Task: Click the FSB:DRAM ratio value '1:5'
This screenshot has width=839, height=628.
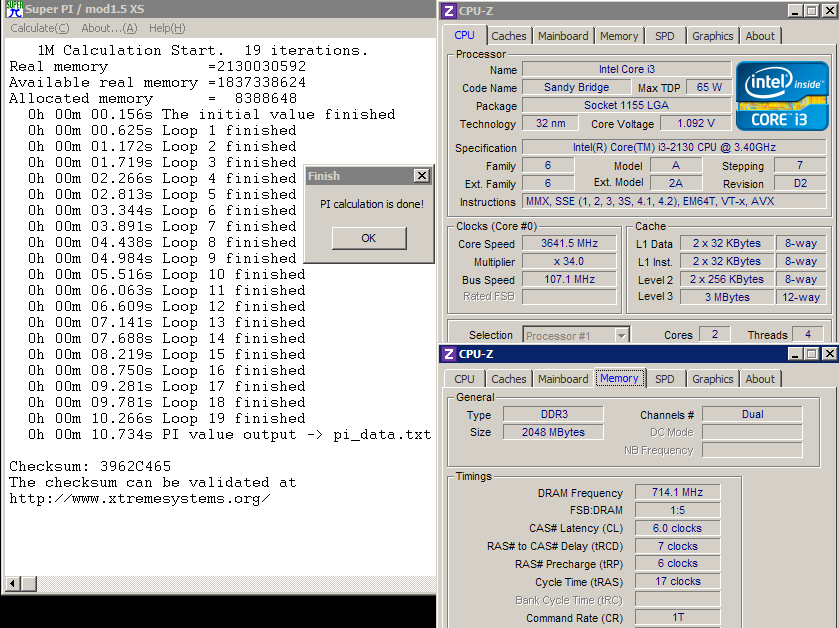Action: [677, 510]
